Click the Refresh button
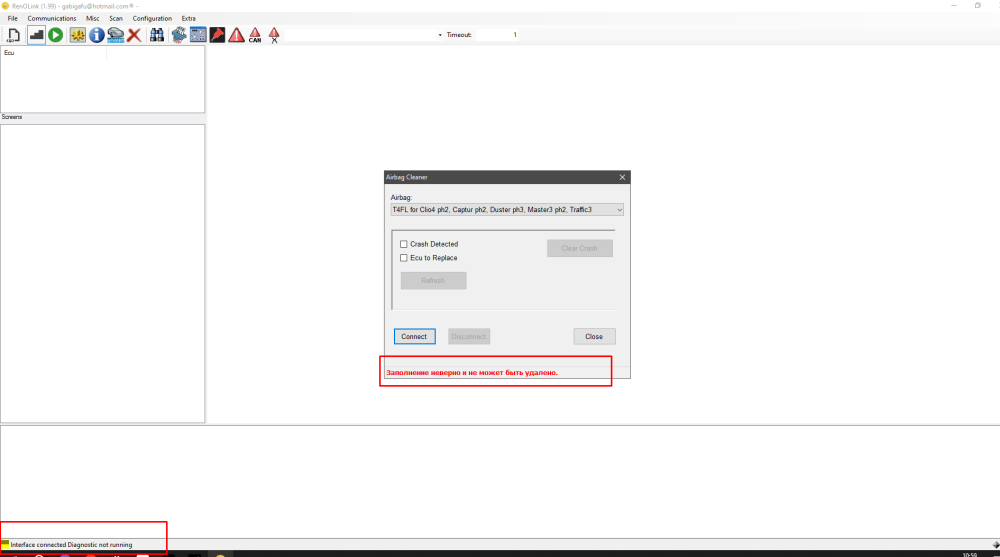This screenshot has width=1000, height=557. [x=434, y=281]
